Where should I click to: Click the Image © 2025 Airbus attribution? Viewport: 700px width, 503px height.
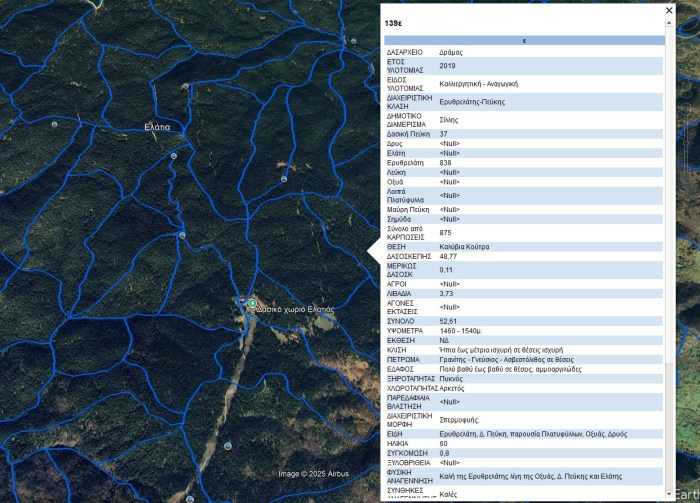pos(313,474)
